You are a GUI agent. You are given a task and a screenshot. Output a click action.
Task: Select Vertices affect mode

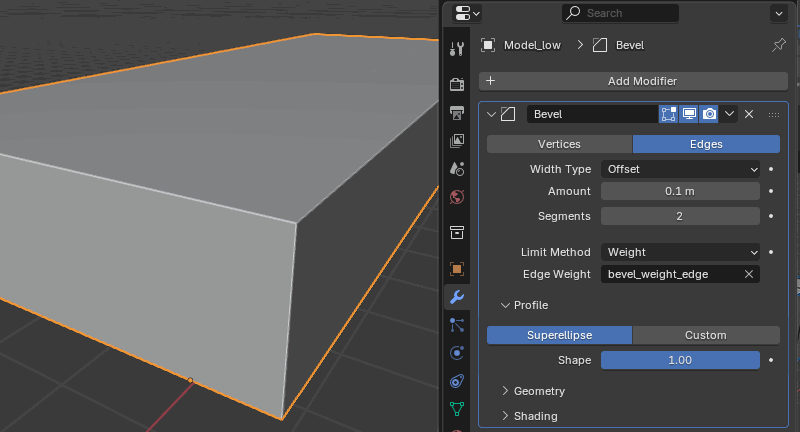559,144
